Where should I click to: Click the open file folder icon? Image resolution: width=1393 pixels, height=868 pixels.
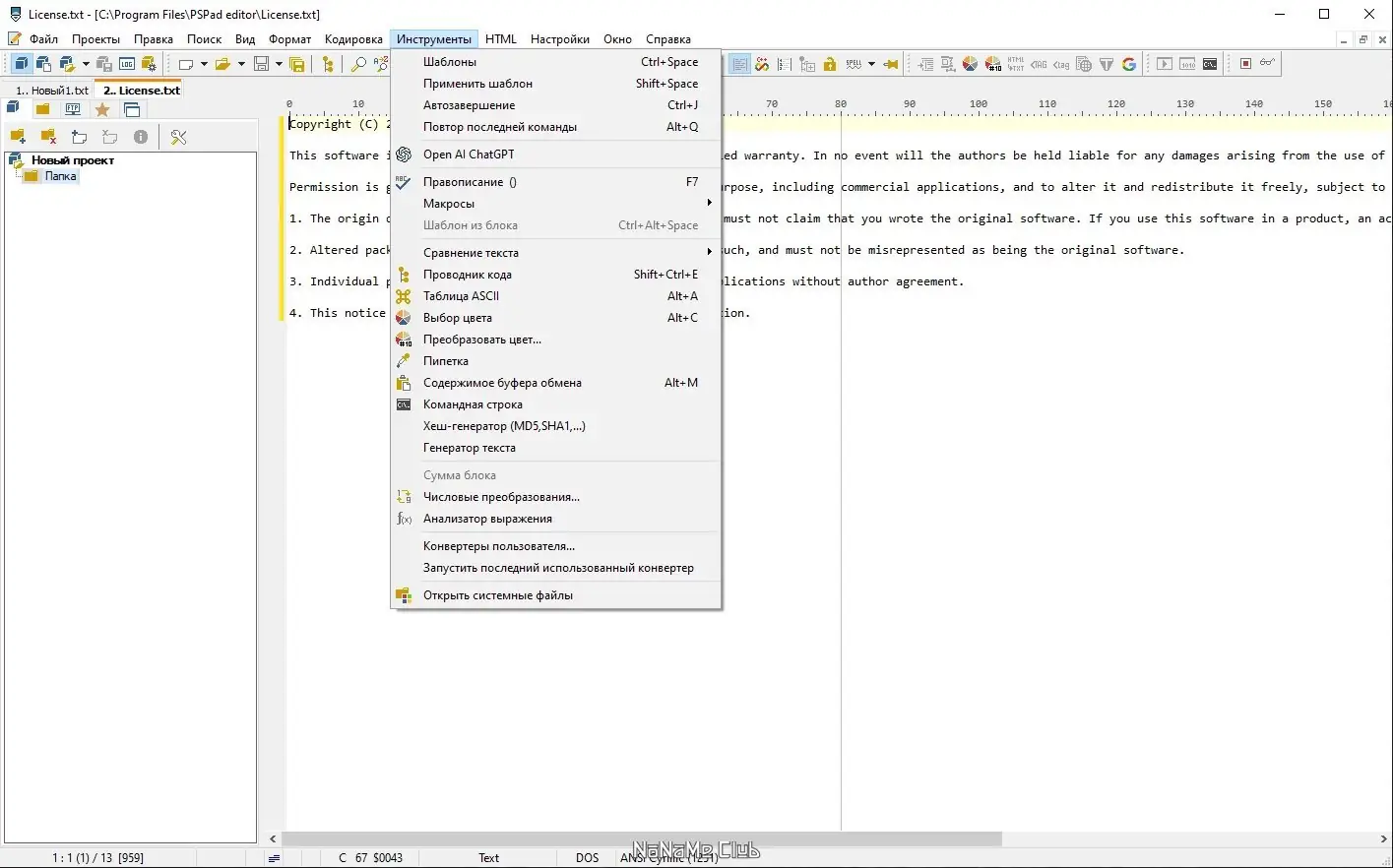tap(222, 64)
